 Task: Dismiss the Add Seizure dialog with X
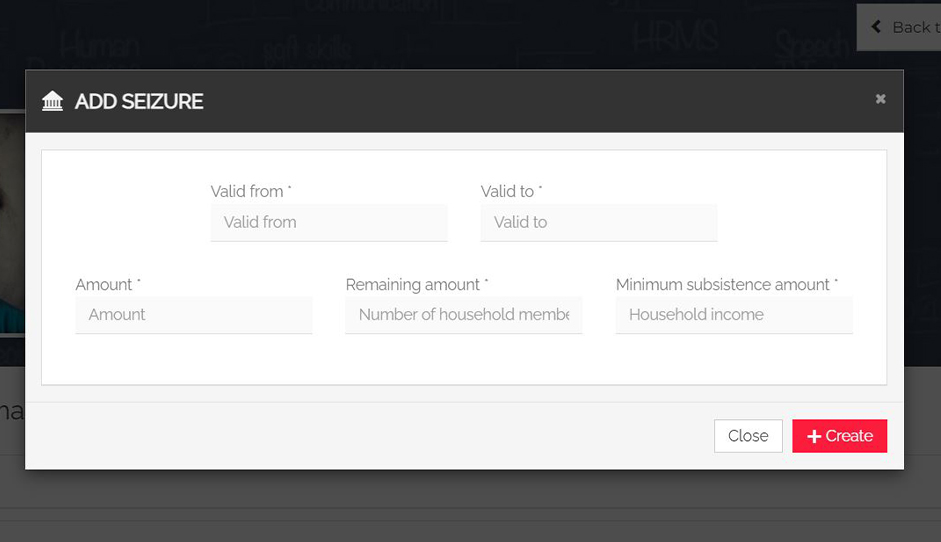pos(880,99)
